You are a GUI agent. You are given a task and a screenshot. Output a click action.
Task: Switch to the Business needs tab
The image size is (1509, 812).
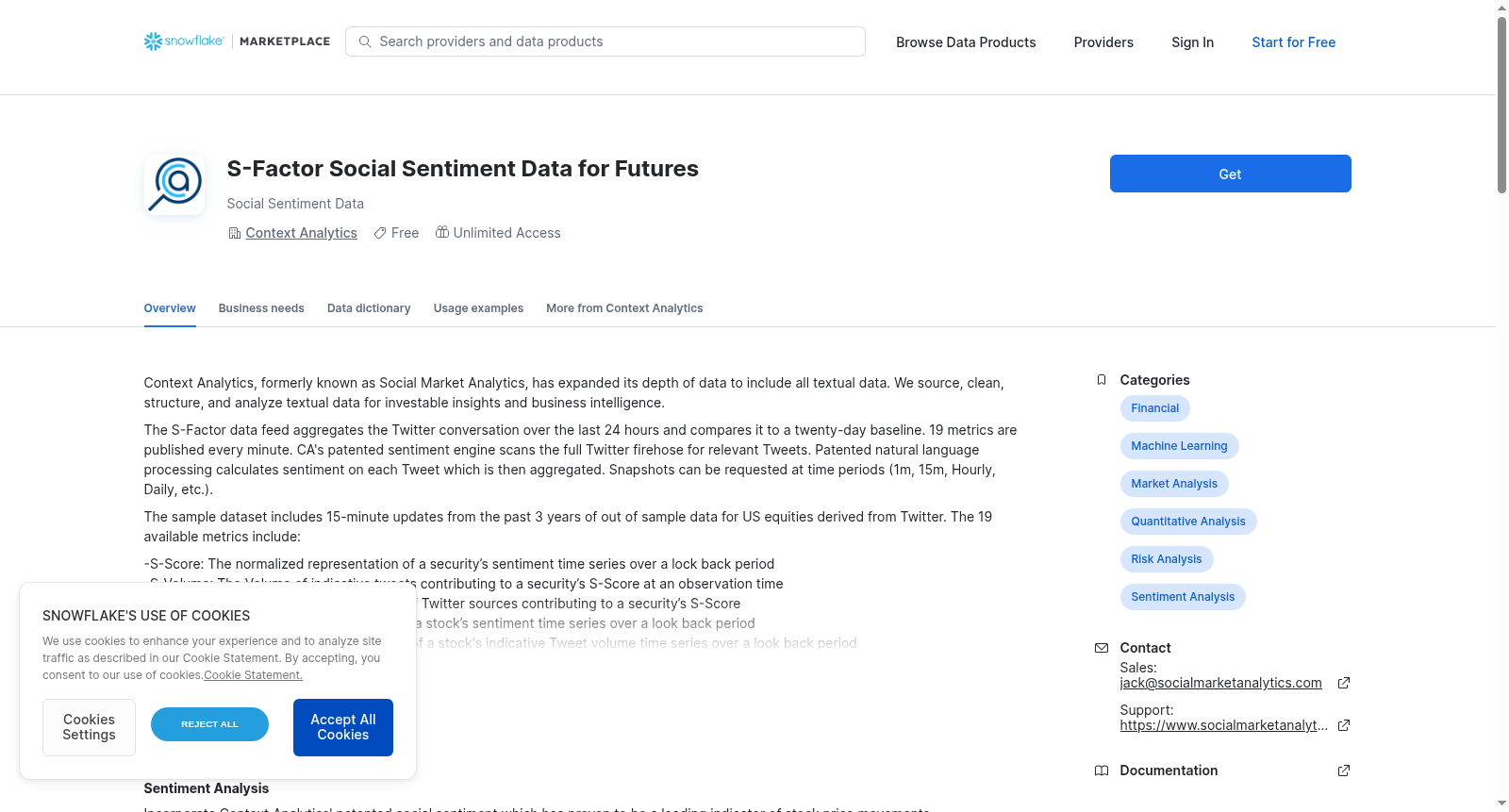pos(261,308)
